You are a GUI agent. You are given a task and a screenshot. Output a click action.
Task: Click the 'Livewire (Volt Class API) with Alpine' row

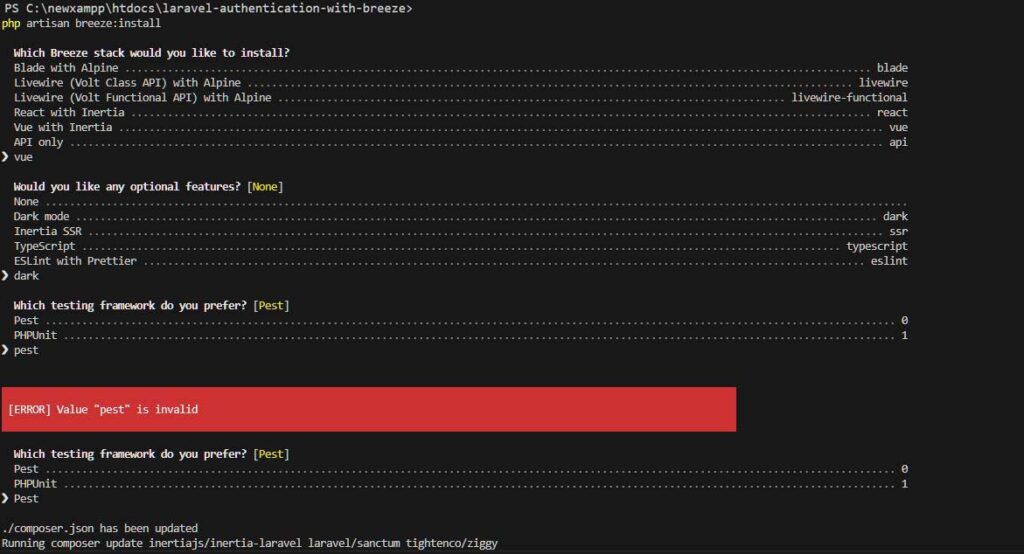pyautogui.click(x=460, y=83)
